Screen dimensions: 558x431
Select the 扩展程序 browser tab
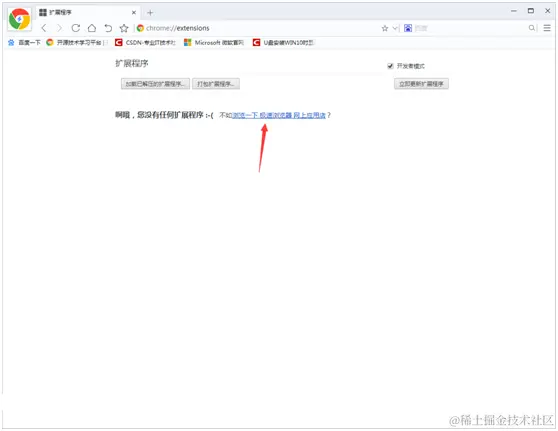click(88, 12)
